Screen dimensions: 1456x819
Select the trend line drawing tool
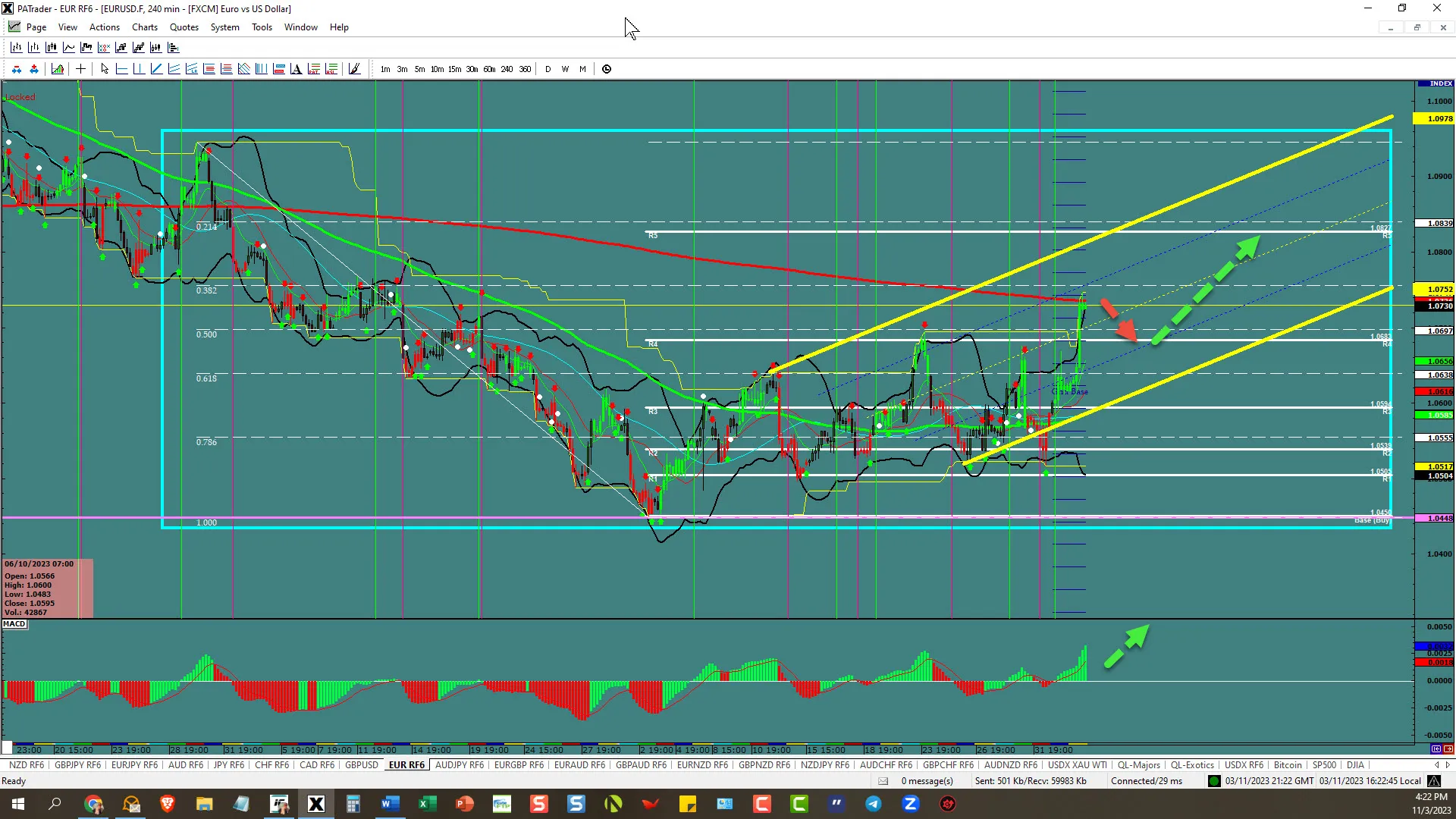(x=156, y=69)
